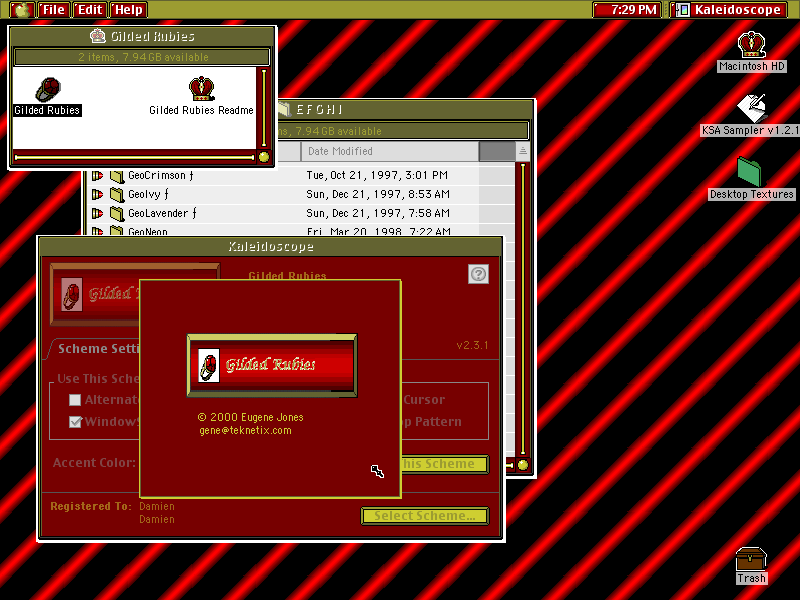
Task: Open the Edit menu
Action: tap(90, 10)
